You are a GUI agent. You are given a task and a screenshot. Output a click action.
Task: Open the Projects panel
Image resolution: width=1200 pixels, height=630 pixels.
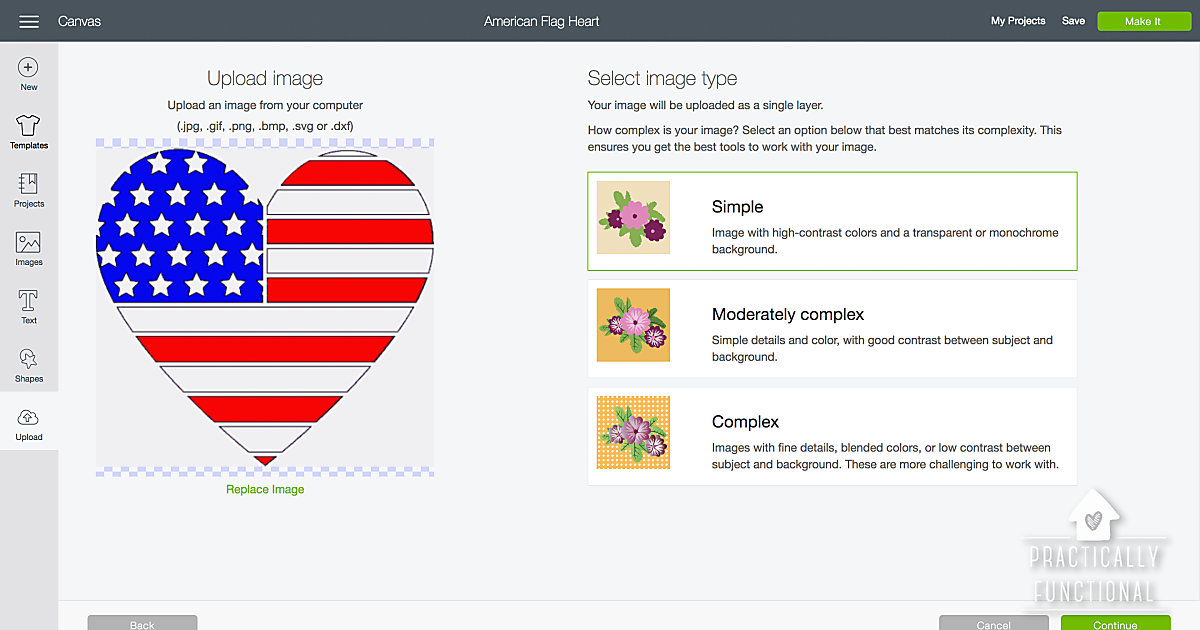click(x=29, y=190)
